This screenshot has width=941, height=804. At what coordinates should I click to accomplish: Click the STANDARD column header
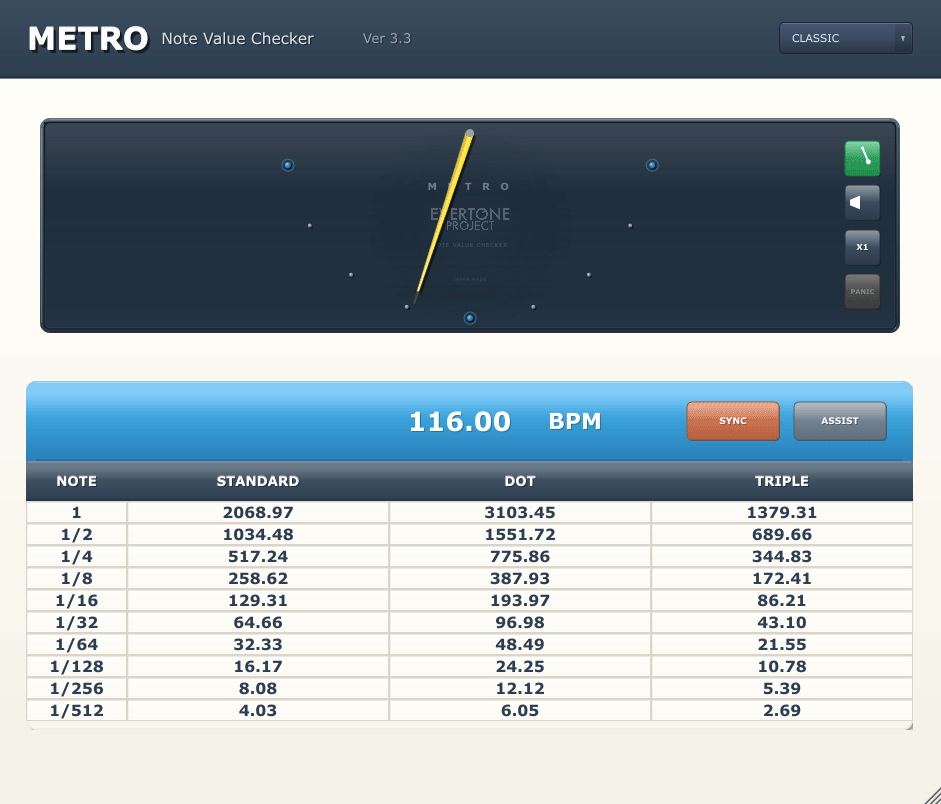pyautogui.click(x=258, y=481)
